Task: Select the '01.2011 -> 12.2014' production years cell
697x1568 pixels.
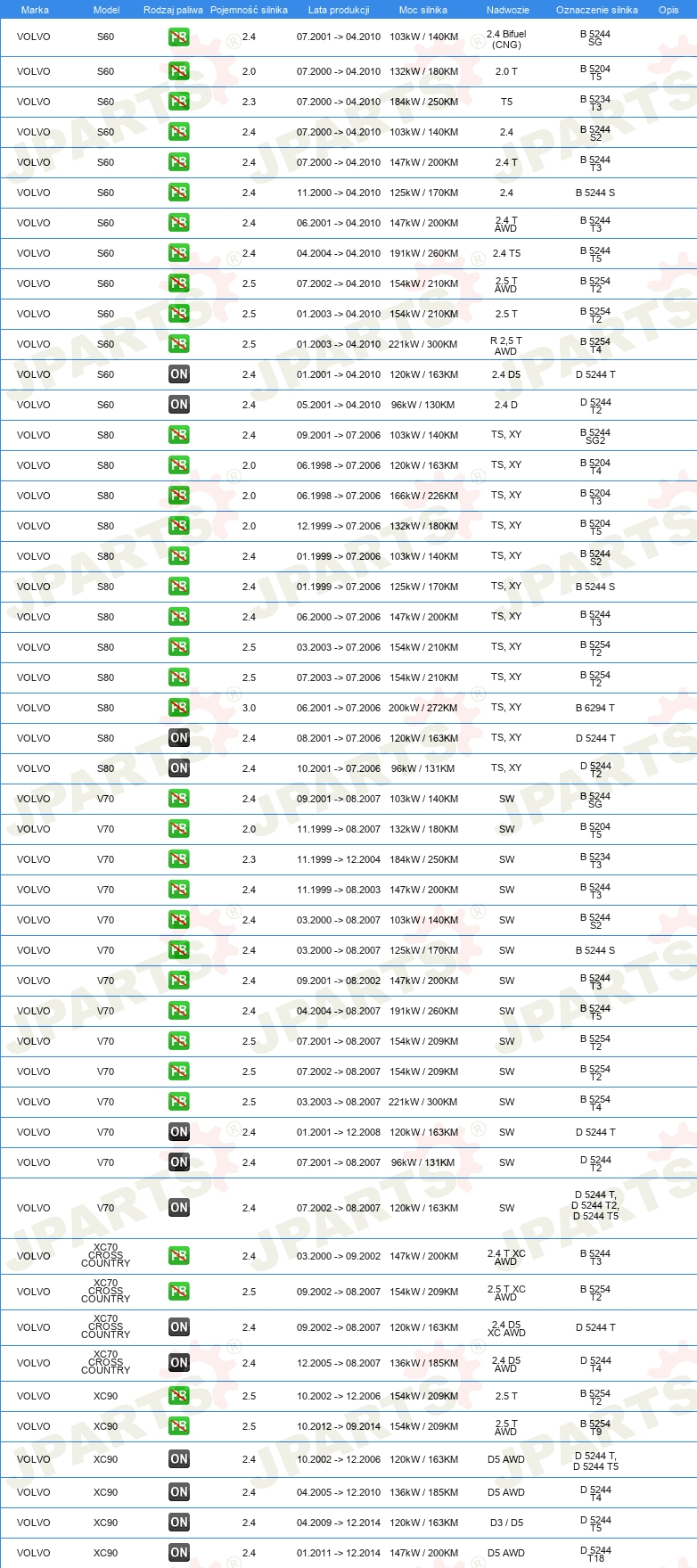Action: [339, 1553]
